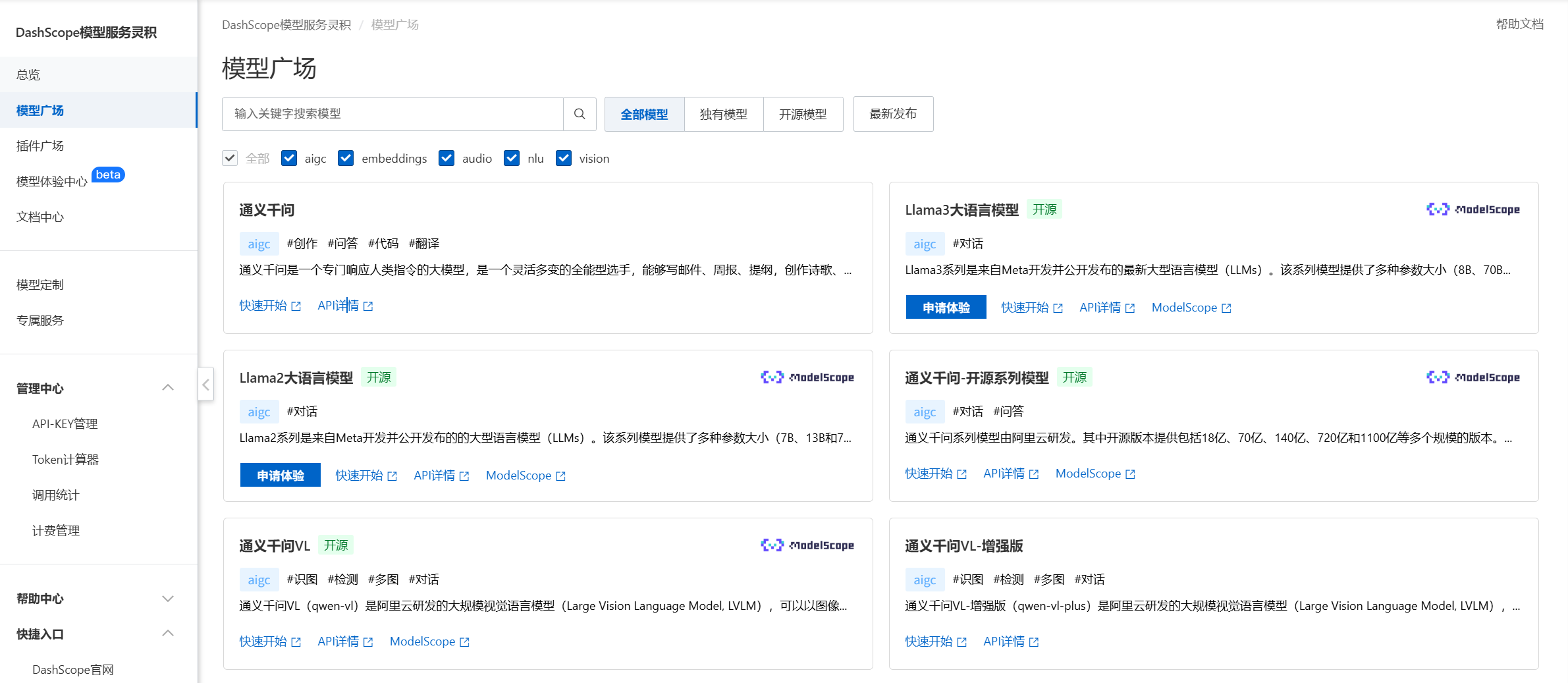Open API详情 for 通义千问
This screenshot has width=1568, height=683.
[345, 306]
